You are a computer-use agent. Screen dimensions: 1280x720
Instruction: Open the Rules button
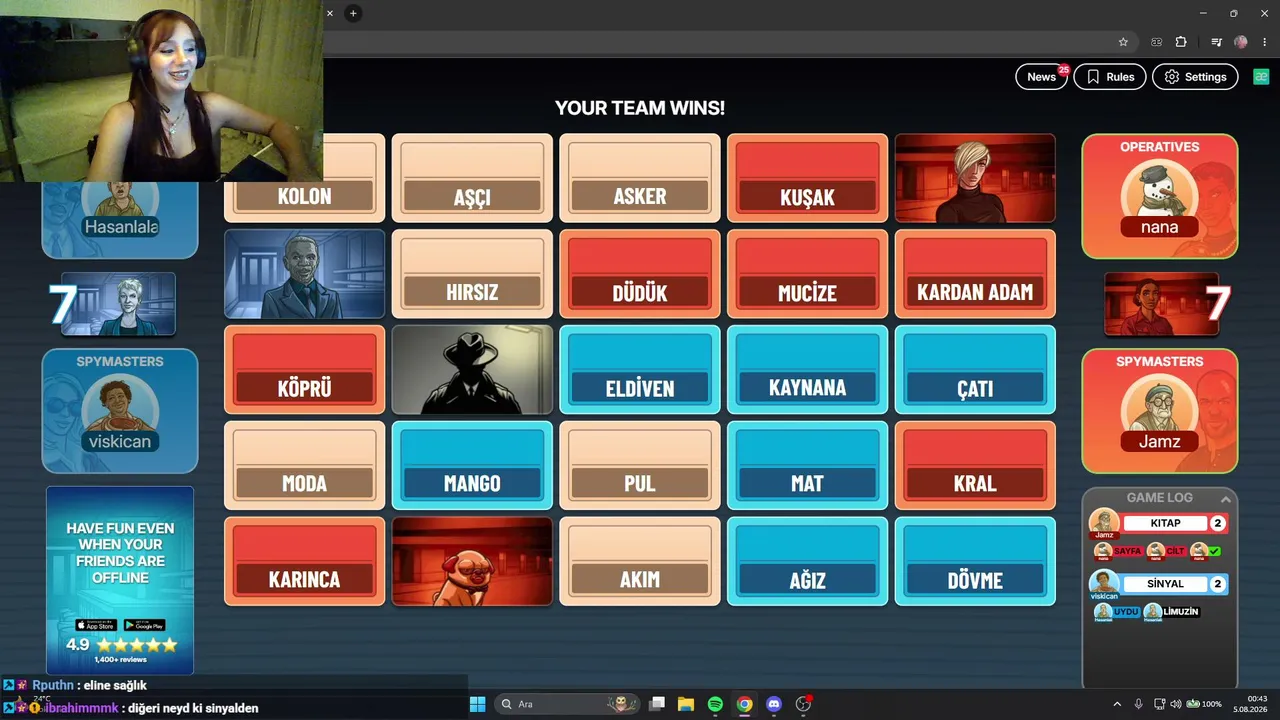tap(1110, 77)
